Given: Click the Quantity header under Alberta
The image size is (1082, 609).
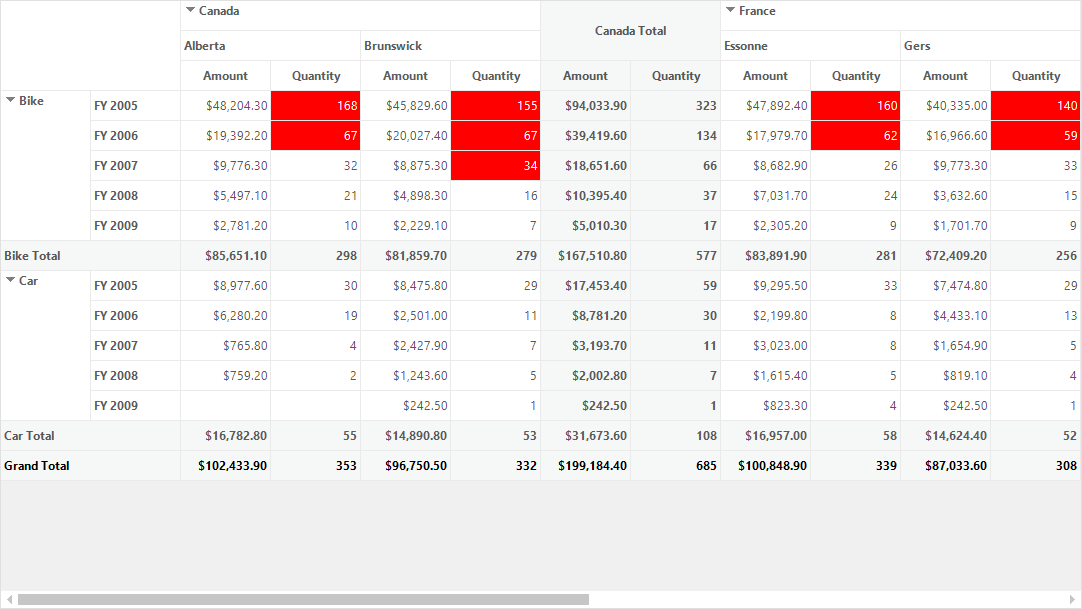Looking at the screenshot, I should 315,76.
